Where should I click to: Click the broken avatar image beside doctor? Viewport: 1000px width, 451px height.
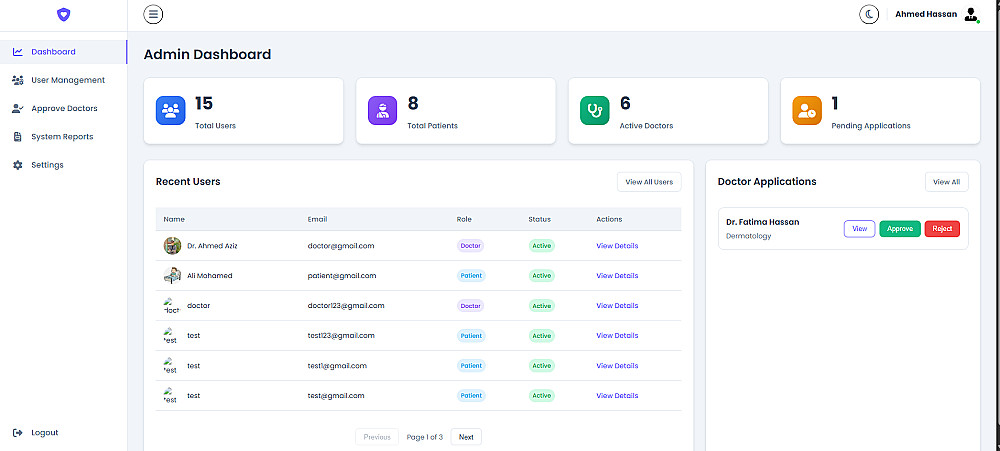tap(172, 306)
